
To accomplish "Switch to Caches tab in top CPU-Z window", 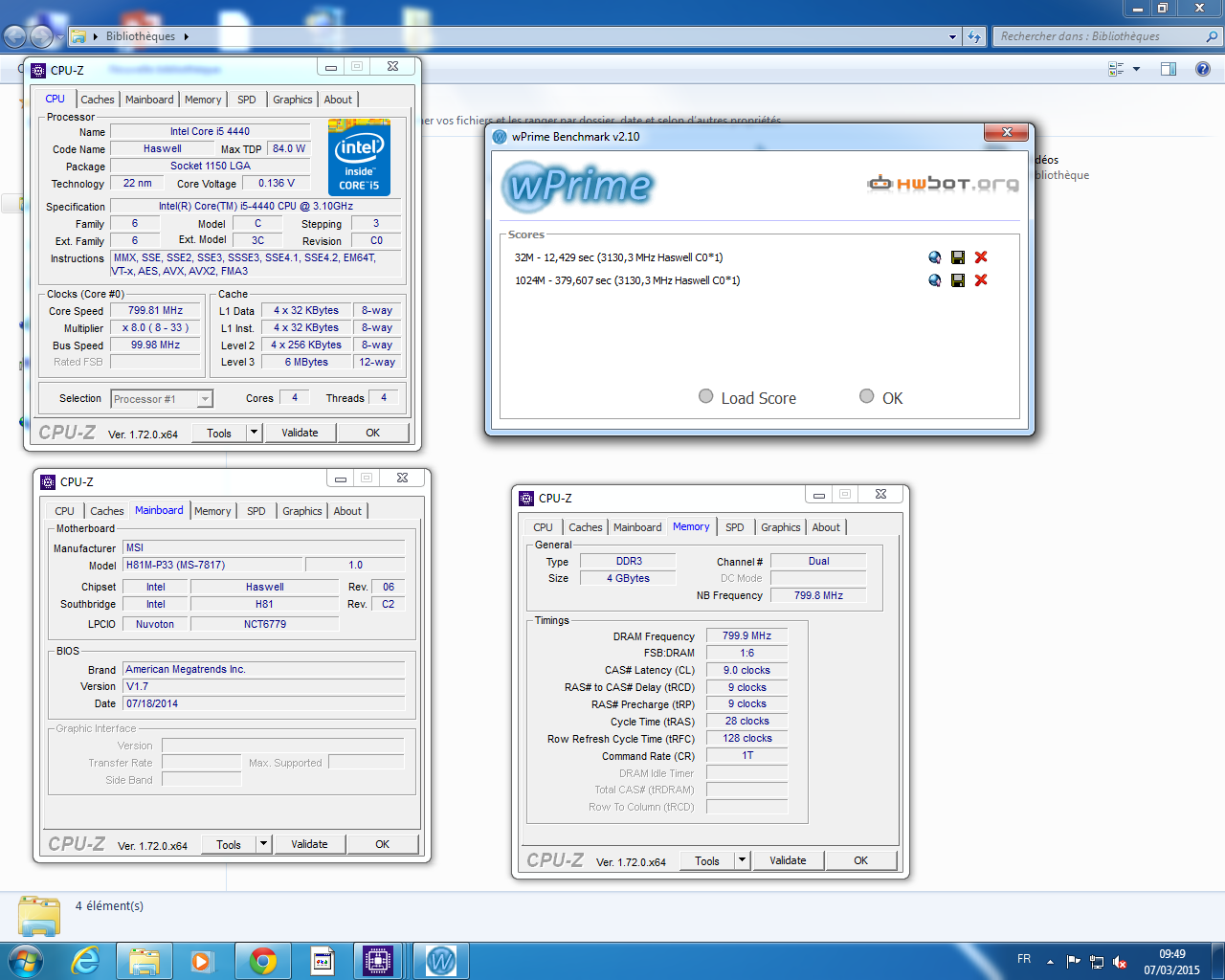I will [x=97, y=100].
